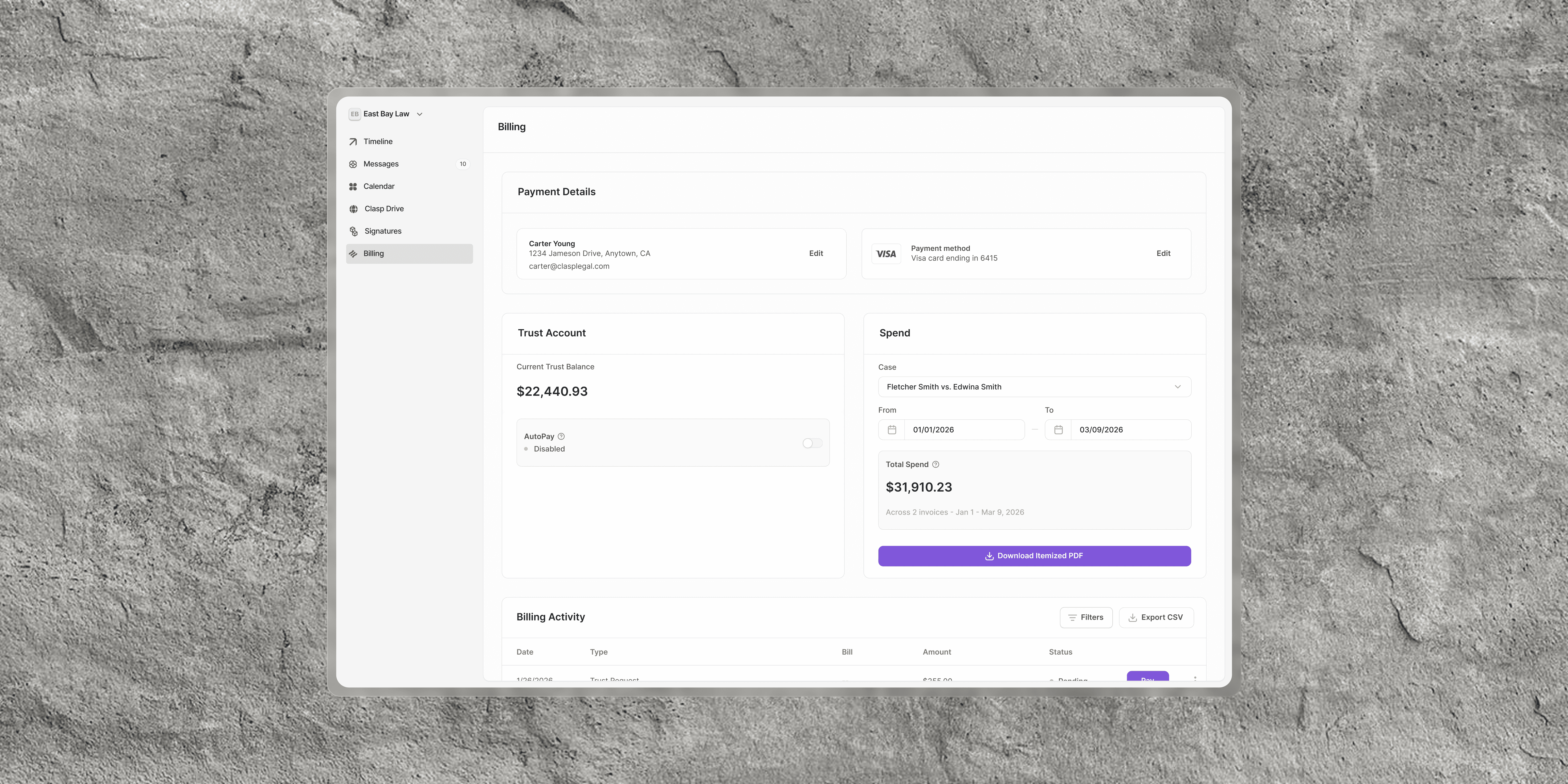Click the Total Spend info icon
This screenshot has height=784, width=1568.
click(x=936, y=464)
